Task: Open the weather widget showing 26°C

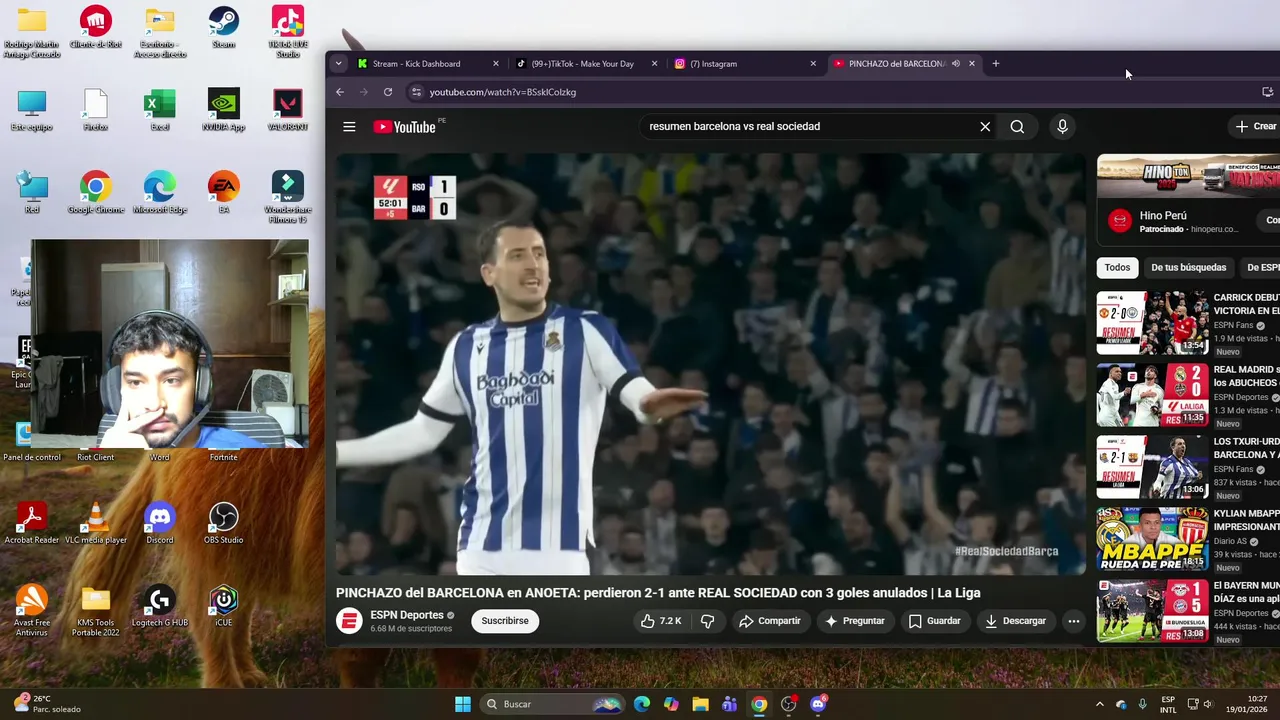Action: (x=46, y=704)
